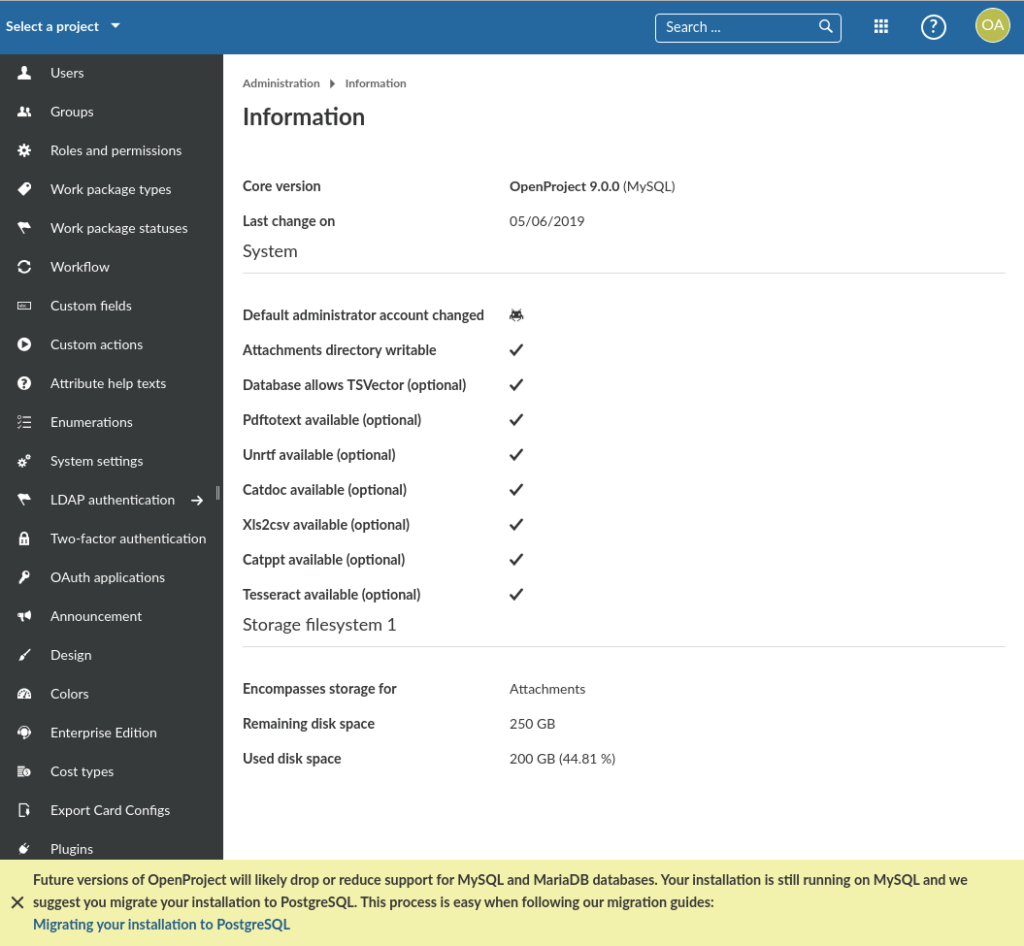Click the Plugins icon in the sidebar
The height and width of the screenshot is (946, 1024).
point(22,848)
